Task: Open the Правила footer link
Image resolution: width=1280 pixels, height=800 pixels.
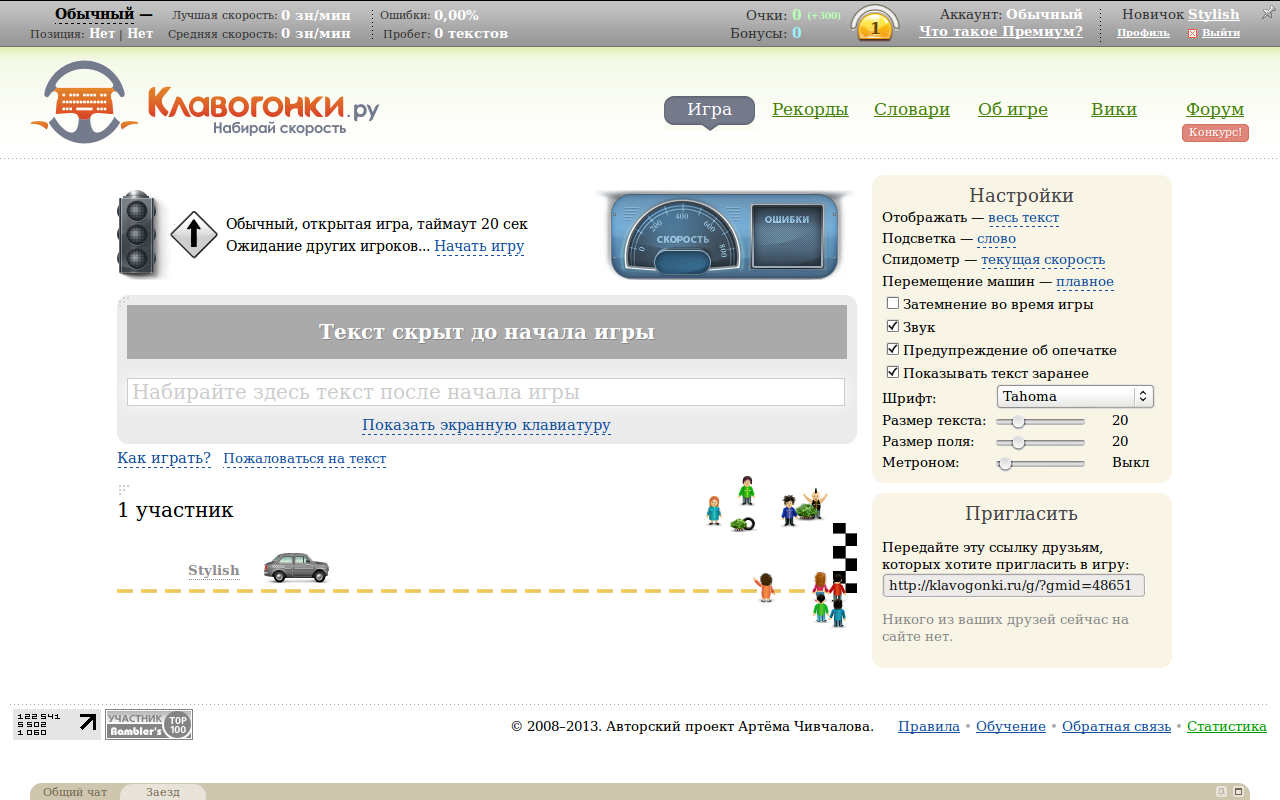Action: click(929, 727)
